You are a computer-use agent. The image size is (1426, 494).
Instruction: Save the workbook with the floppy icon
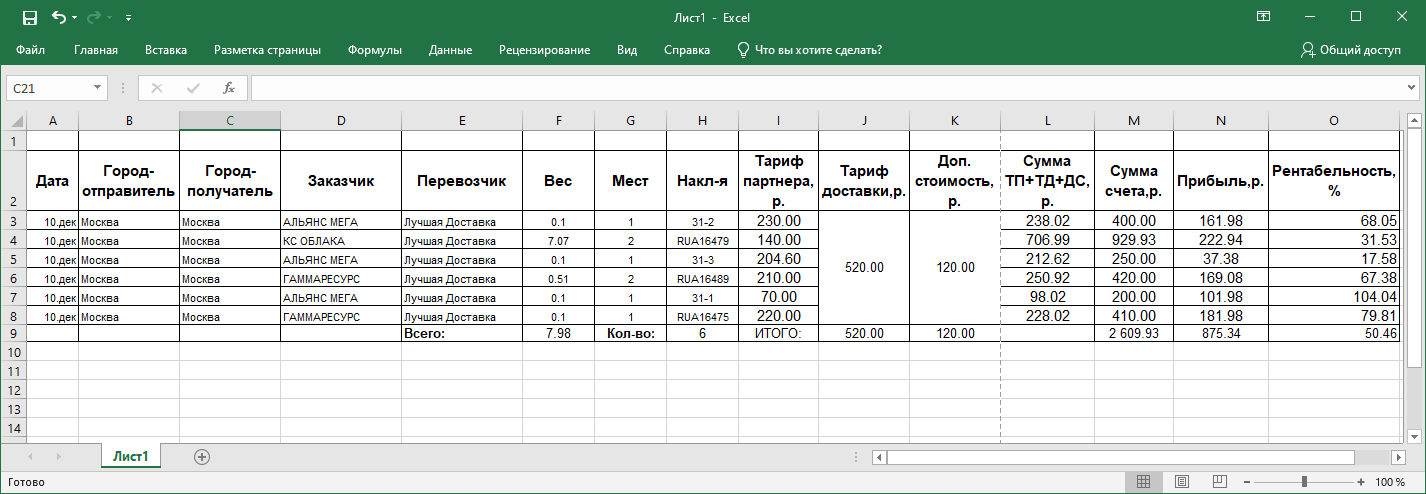[29, 17]
